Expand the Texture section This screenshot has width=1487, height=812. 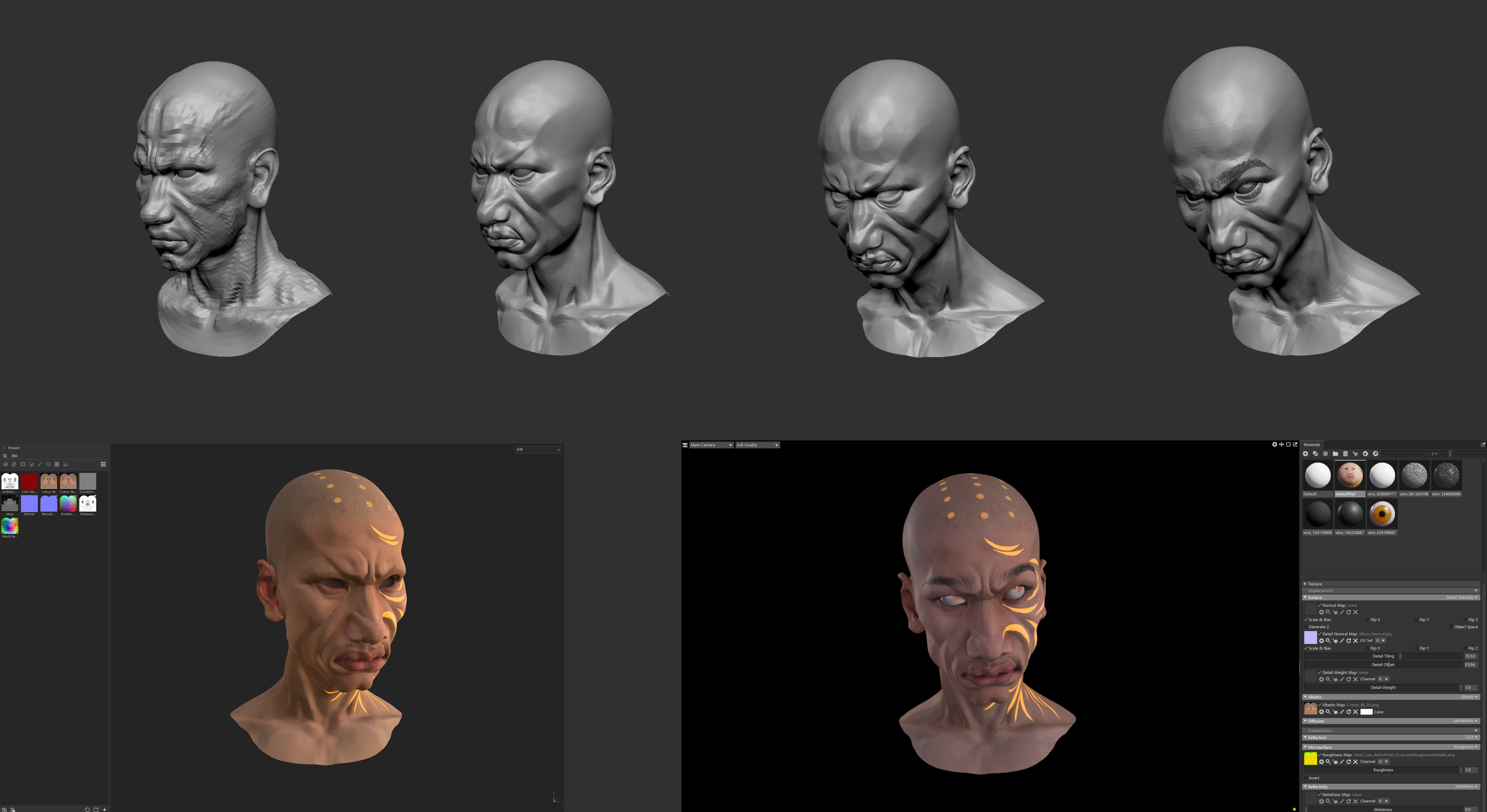point(1305,584)
